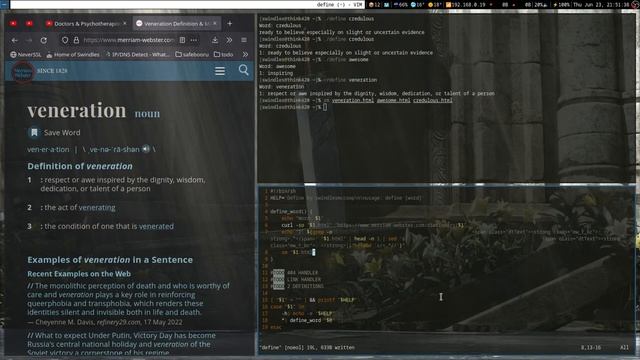This screenshot has width=640, height=360.
Task: Click 'awesome.html' in terminal rm command
Action: coord(393,100)
